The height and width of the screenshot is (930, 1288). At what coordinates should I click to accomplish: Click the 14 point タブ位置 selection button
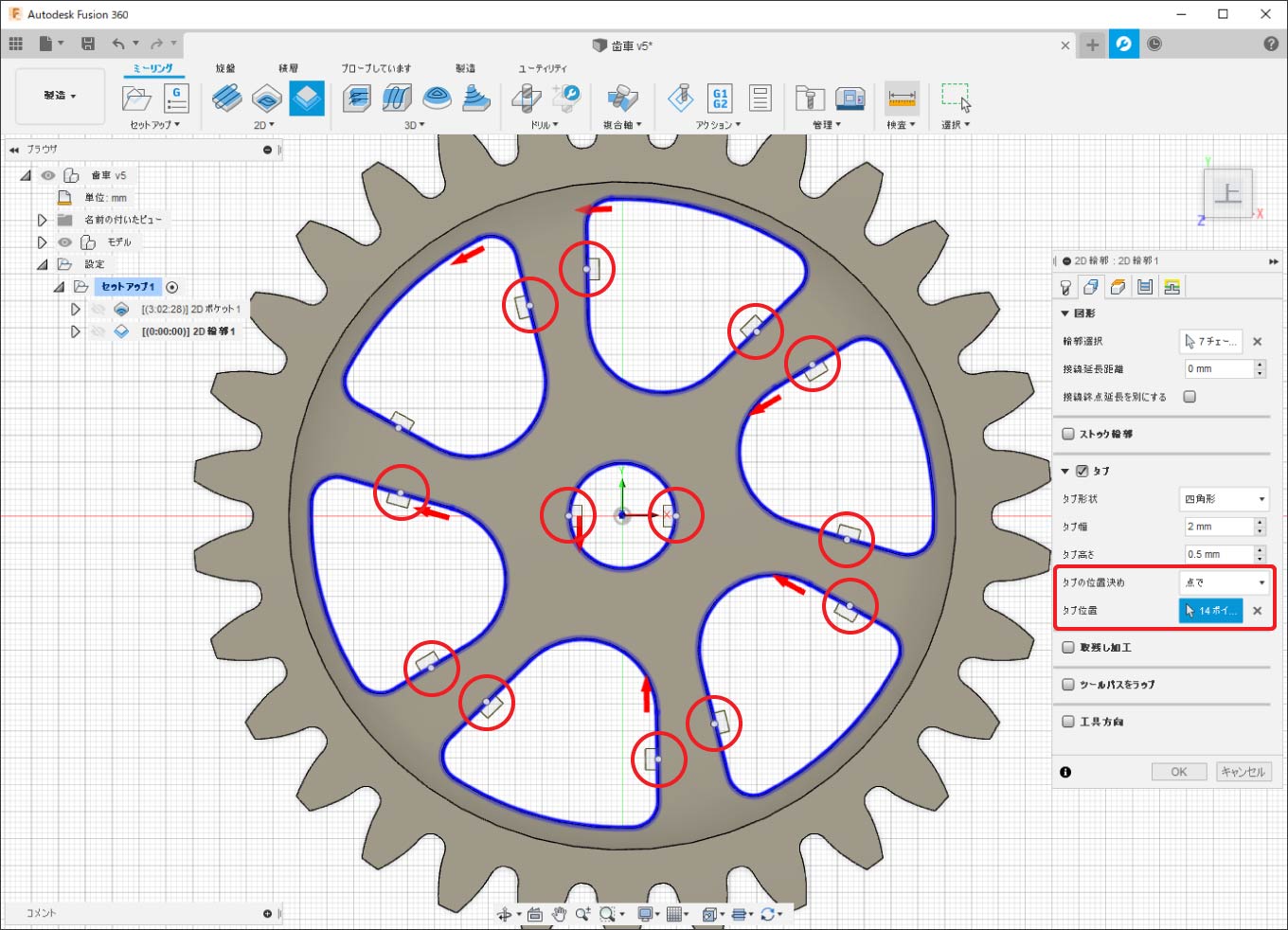(1210, 611)
